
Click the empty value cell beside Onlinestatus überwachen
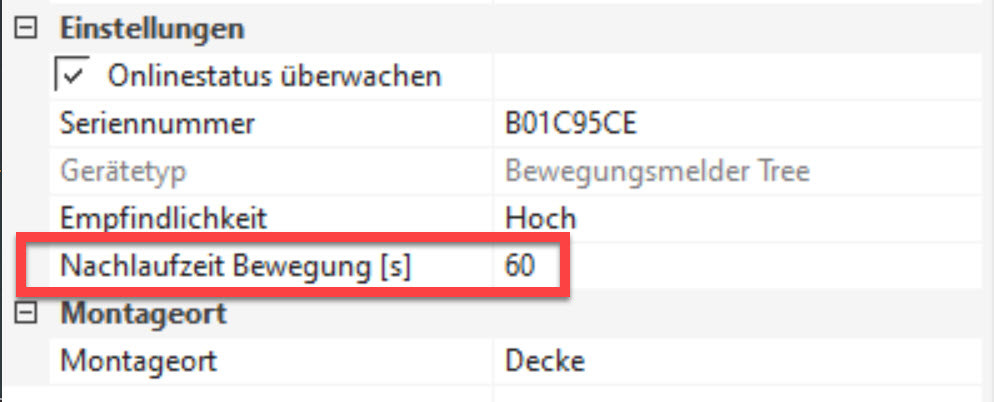740,76
